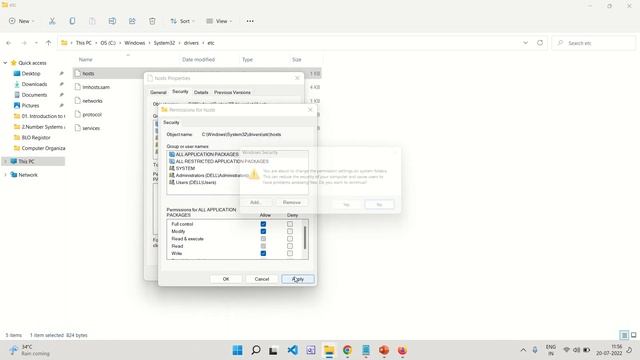640x360 pixels.
Task: Click the Add... user button
Action: point(256,202)
